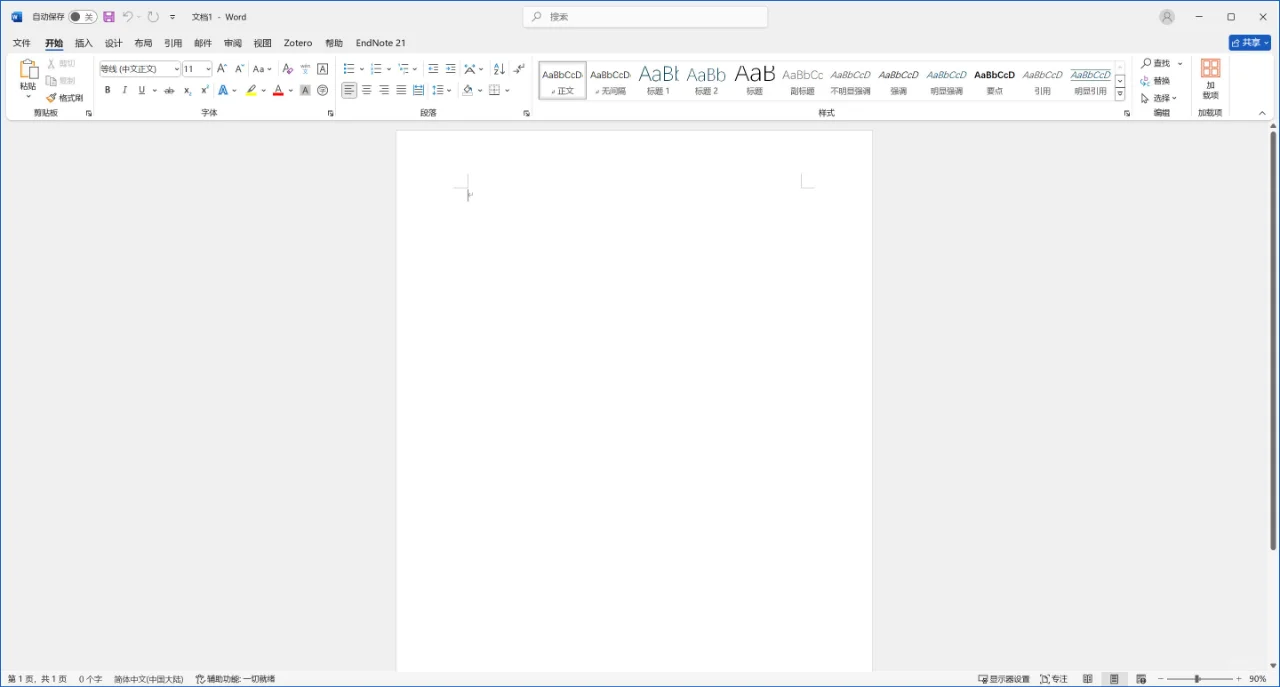Select the strikethrough icon
1280x687 pixels.
(168, 90)
